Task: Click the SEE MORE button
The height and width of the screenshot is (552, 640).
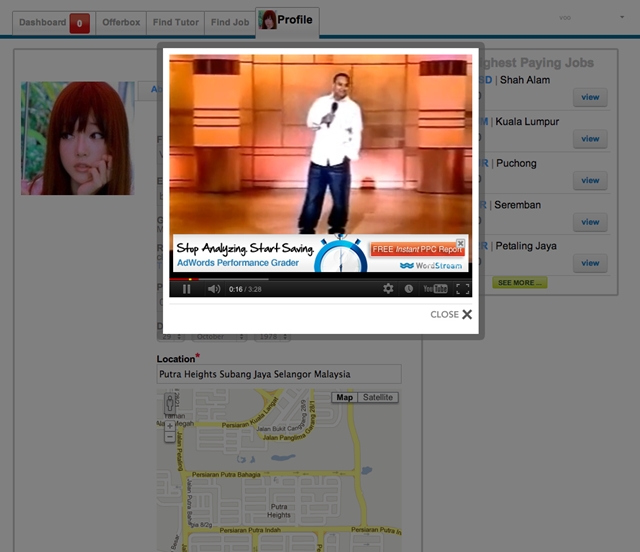Action: 520,283
